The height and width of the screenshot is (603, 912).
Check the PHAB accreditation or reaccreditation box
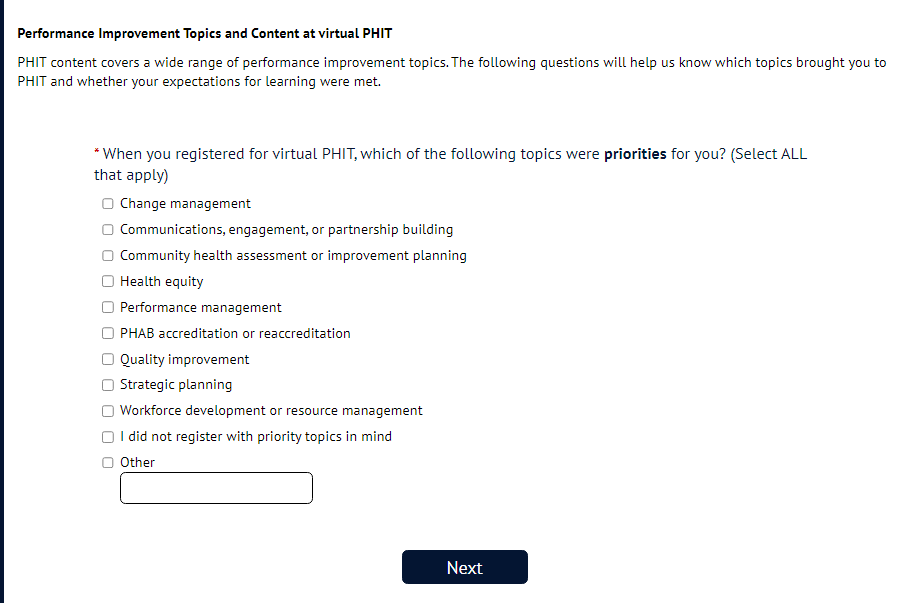[x=108, y=334]
